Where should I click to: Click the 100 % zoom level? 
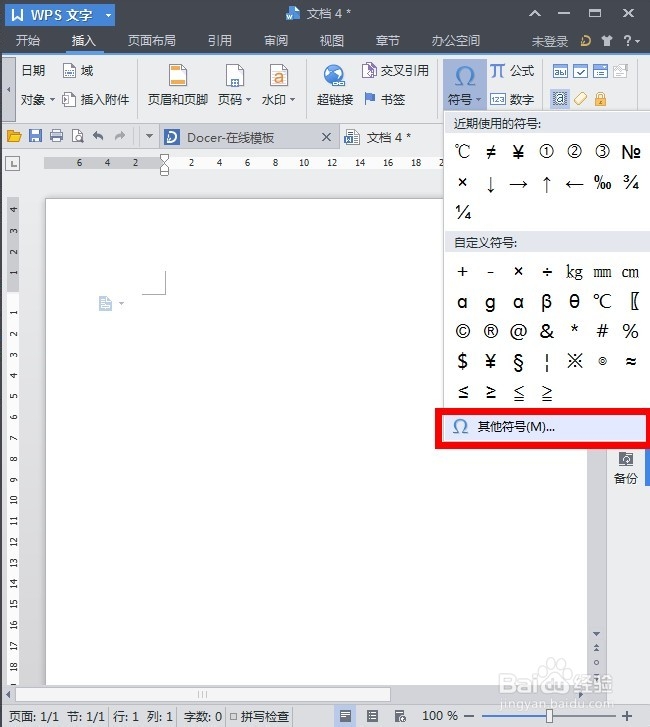440,716
